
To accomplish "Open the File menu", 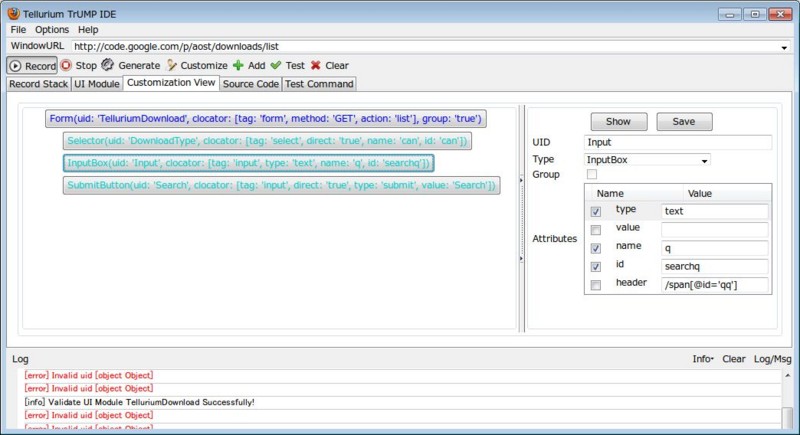I will [x=18, y=30].
